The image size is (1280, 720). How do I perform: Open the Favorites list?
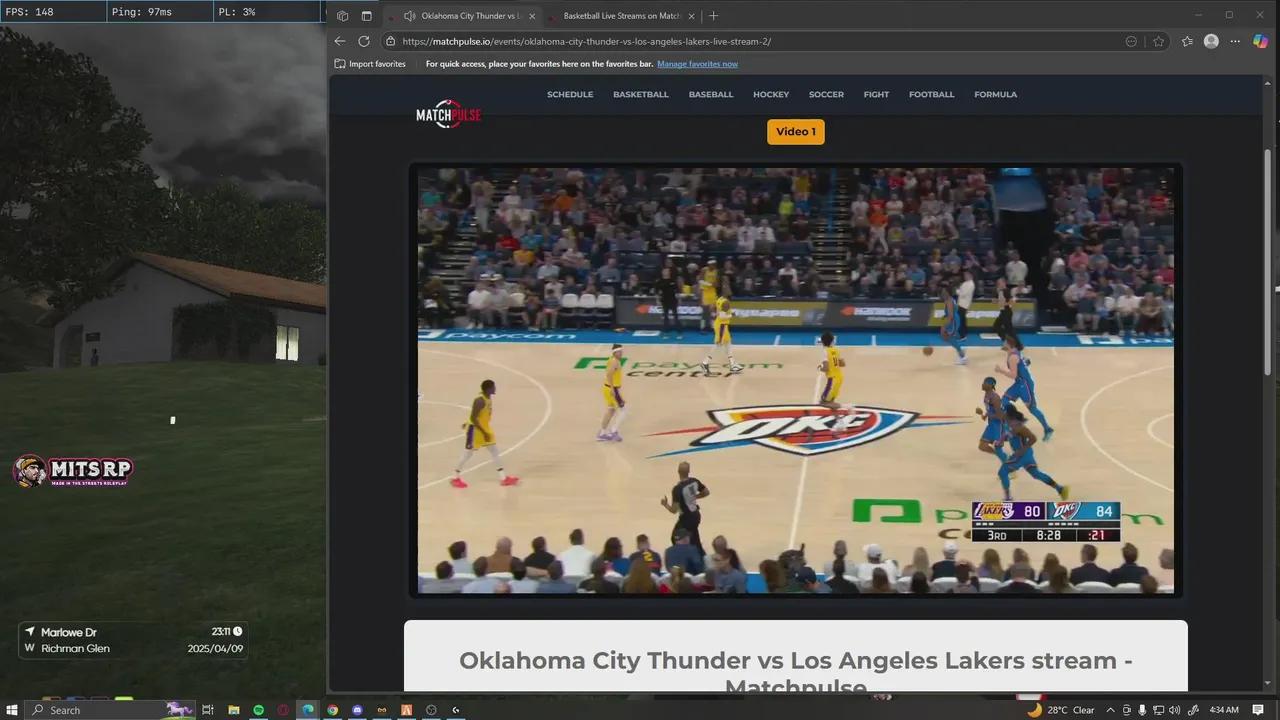tap(1187, 41)
